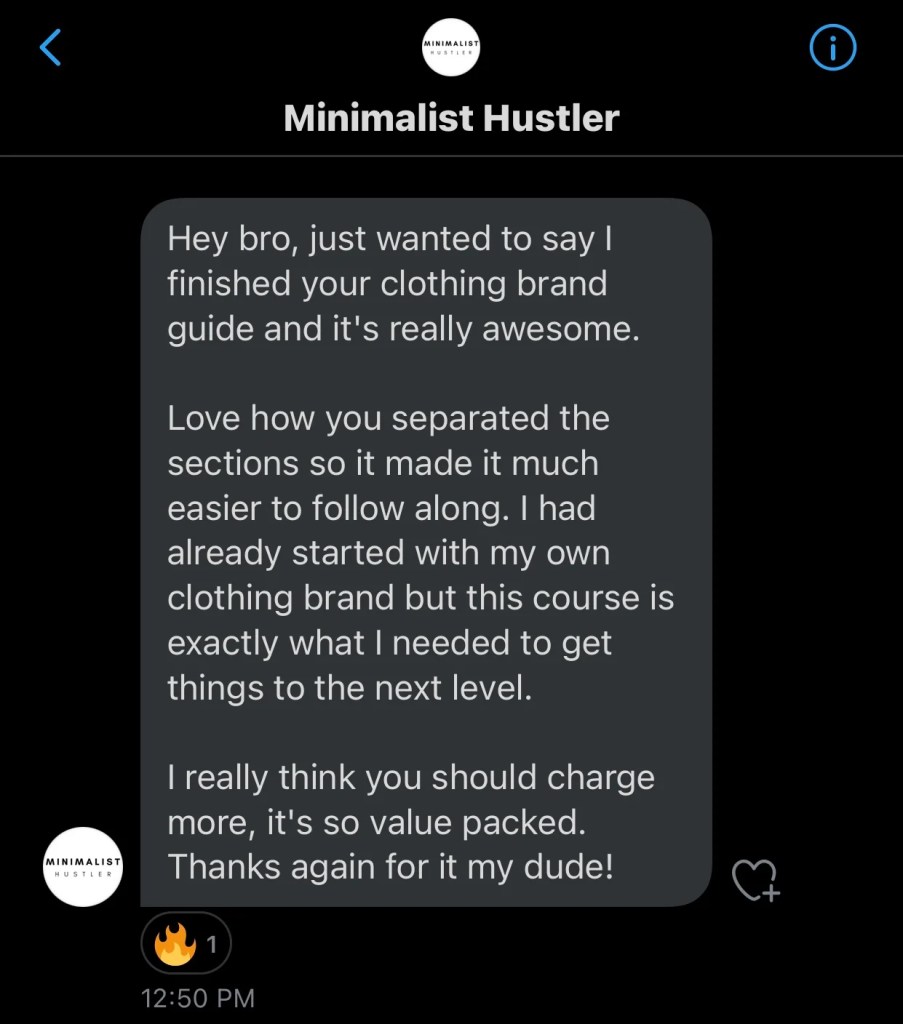Tap the fire emoji reaction
903x1024 pixels.
(175, 943)
